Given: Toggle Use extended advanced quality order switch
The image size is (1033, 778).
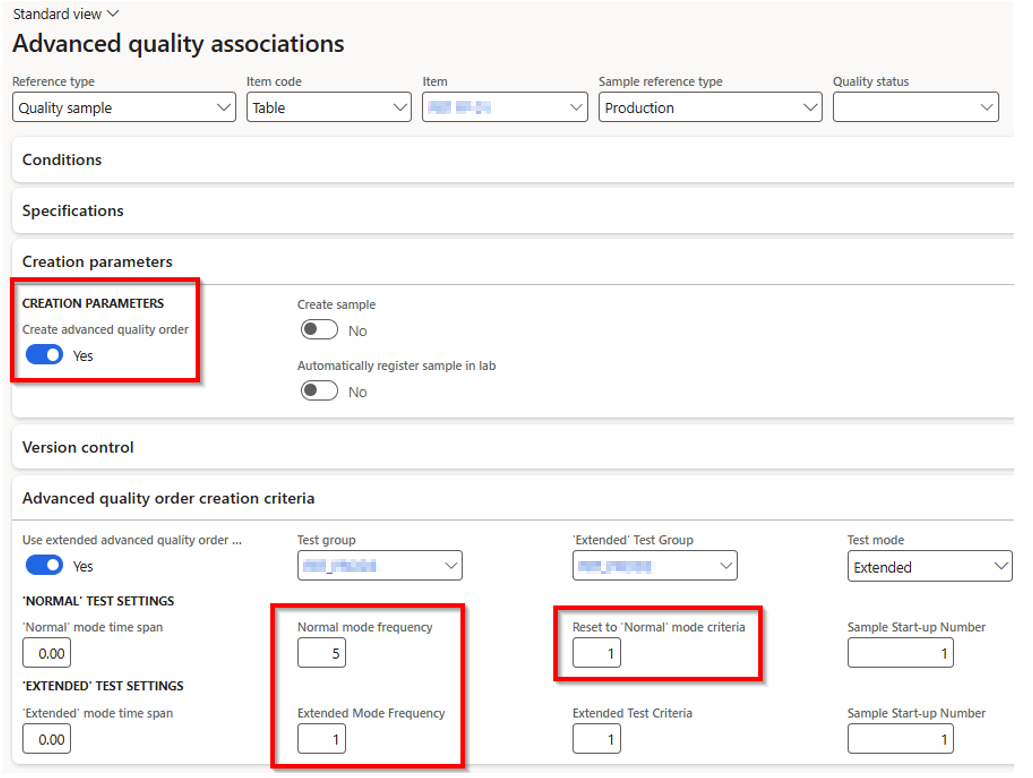Looking at the screenshot, I should (x=44, y=566).
